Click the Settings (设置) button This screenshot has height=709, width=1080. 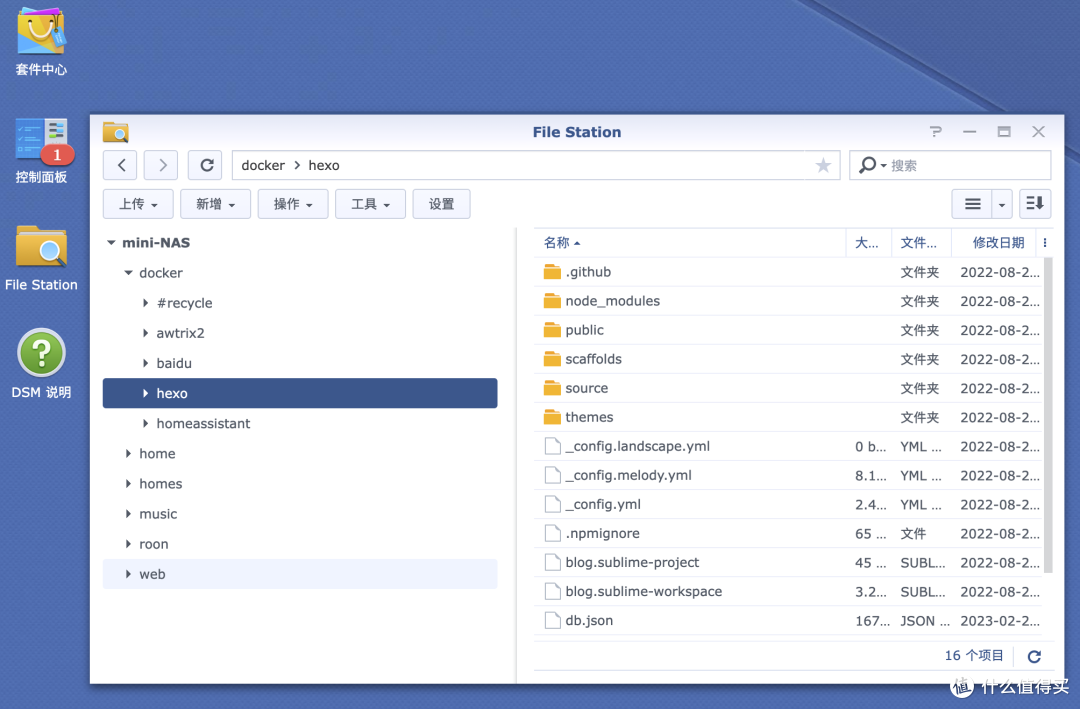[441, 204]
